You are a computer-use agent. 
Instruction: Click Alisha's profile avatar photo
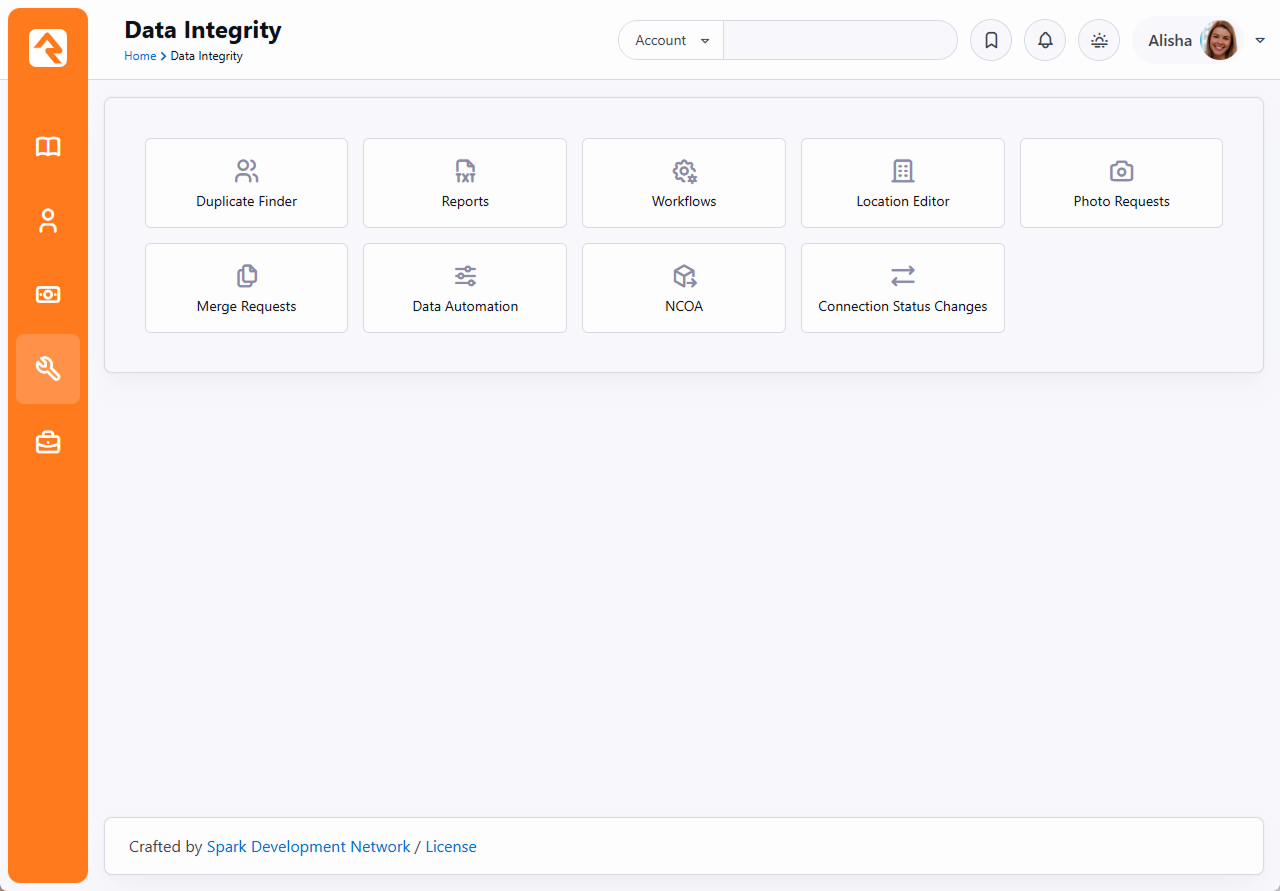pyautogui.click(x=1219, y=41)
